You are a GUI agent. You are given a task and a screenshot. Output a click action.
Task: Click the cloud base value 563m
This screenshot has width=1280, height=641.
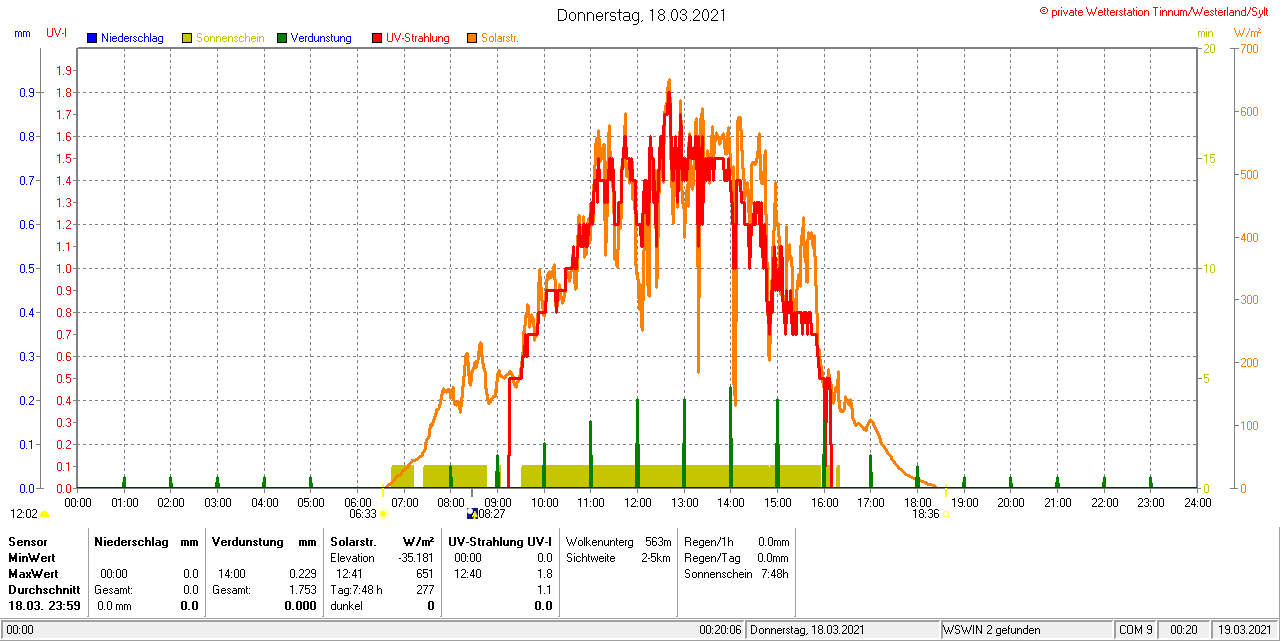coord(658,541)
